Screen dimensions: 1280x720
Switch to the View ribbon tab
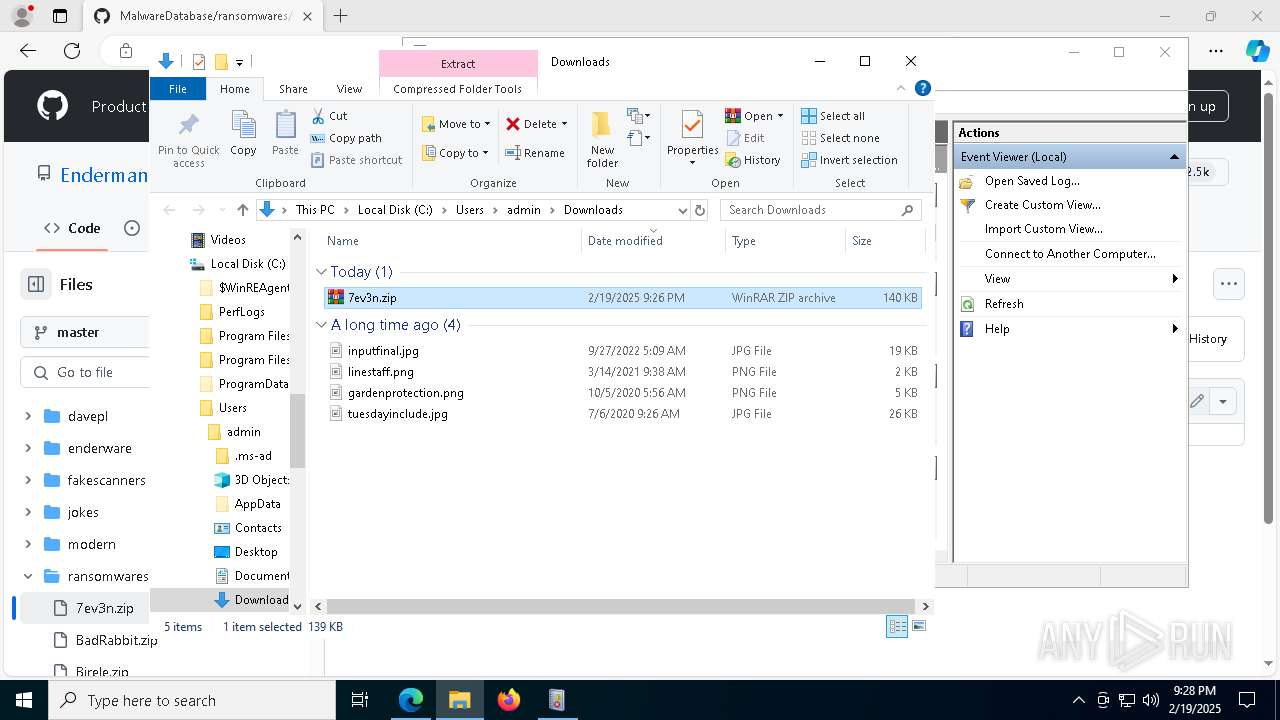(x=349, y=89)
